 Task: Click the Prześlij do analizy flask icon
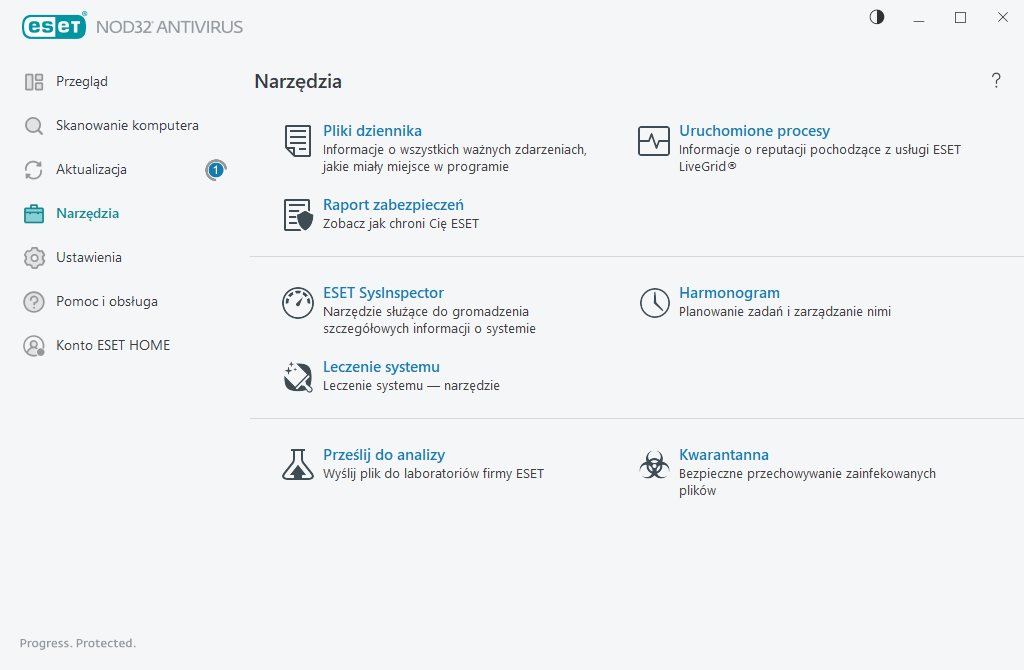(x=297, y=464)
